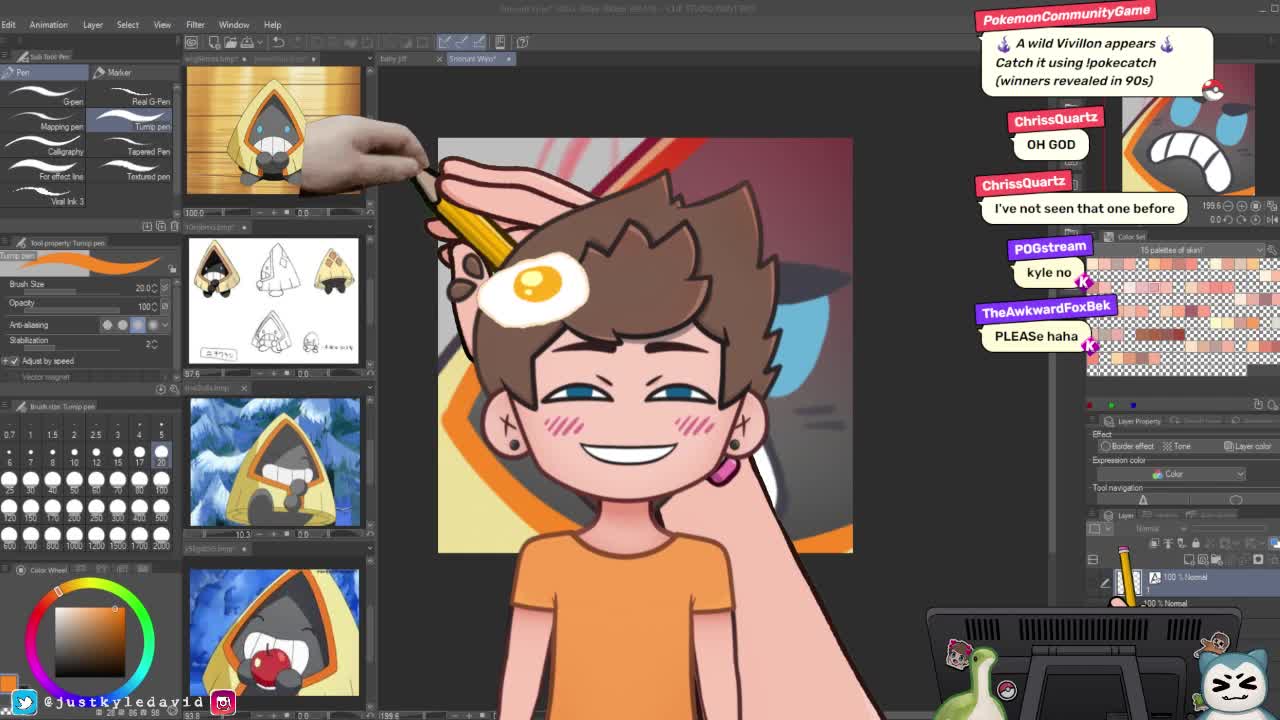Select the no anti-aliasing option

[108, 325]
